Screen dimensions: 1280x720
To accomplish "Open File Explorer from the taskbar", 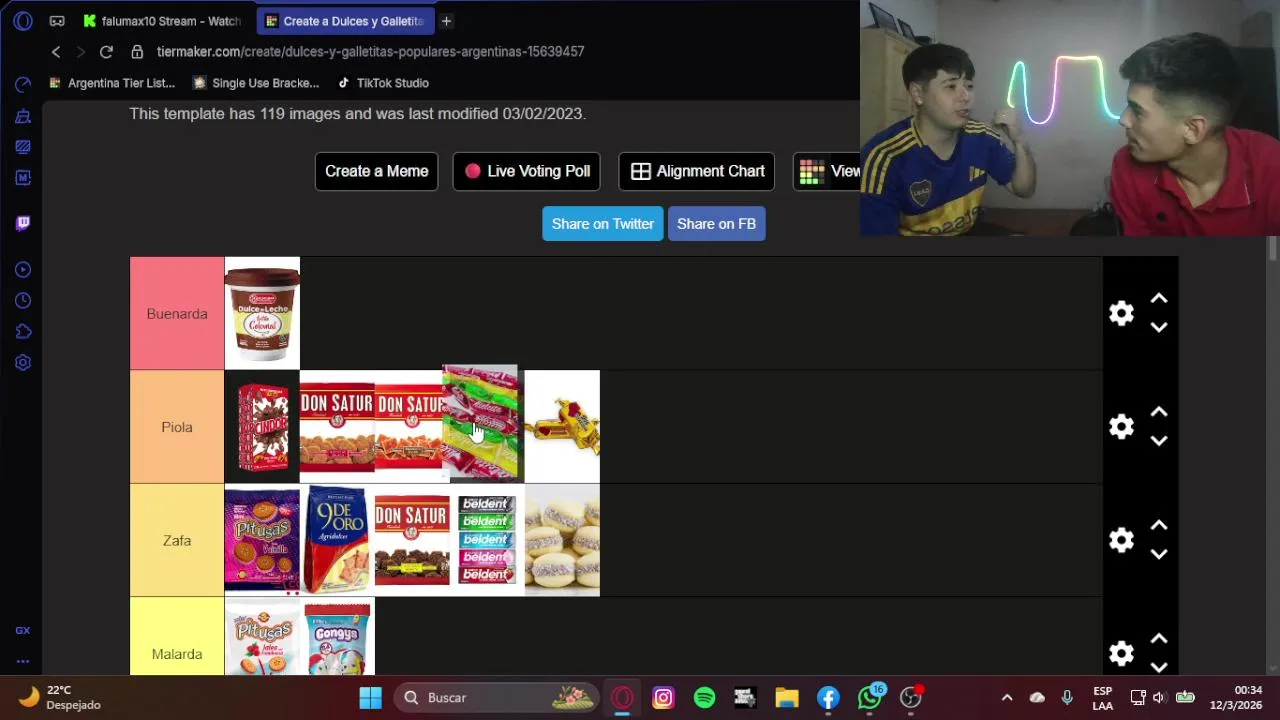I will [x=787, y=698].
